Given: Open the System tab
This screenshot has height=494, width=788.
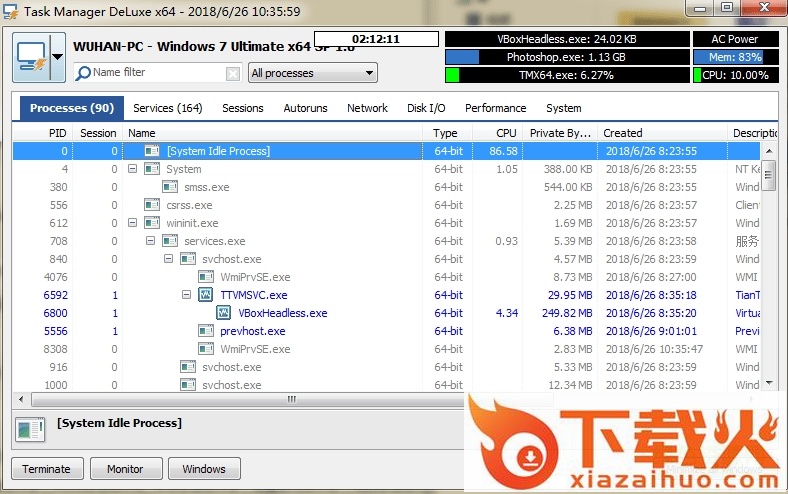Looking at the screenshot, I should [564, 108].
